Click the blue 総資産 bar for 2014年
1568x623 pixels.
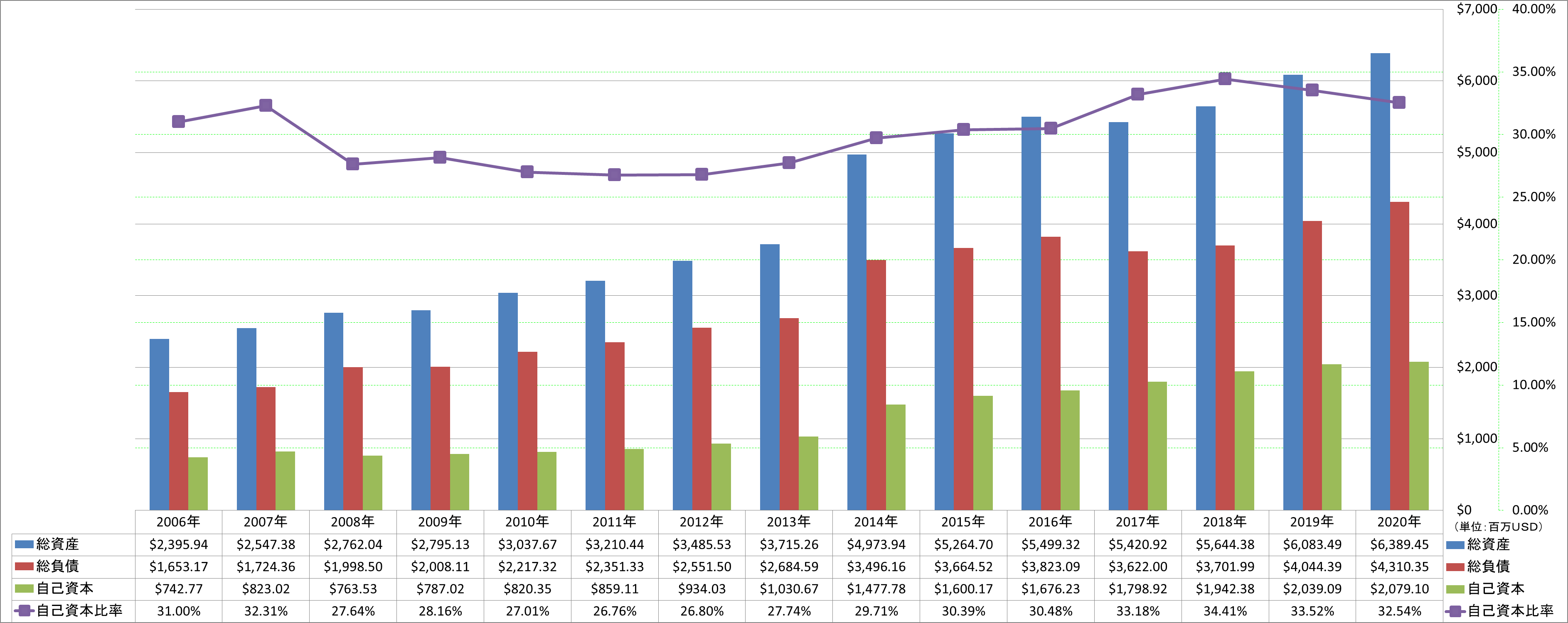point(857,332)
